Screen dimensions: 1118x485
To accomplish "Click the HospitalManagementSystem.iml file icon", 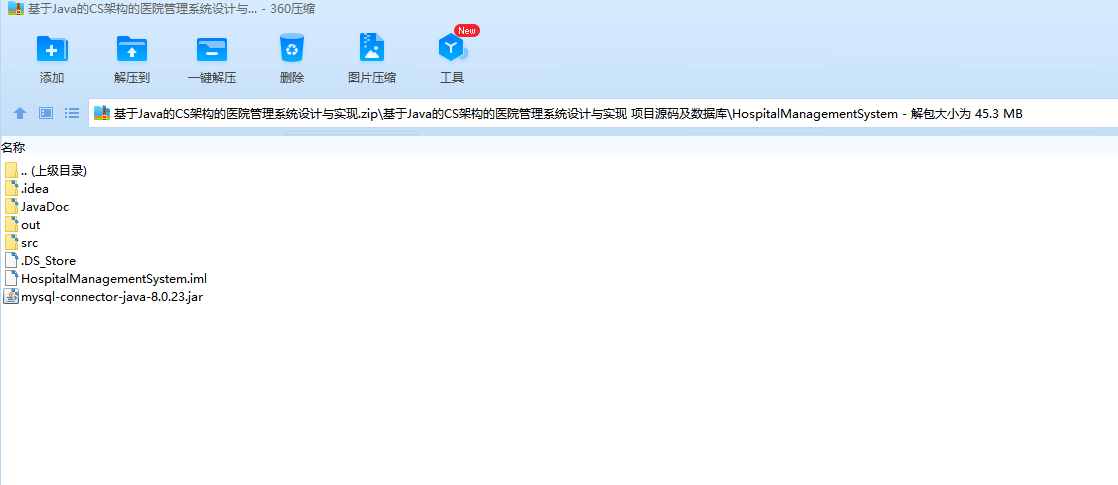I will click(11, 277).
